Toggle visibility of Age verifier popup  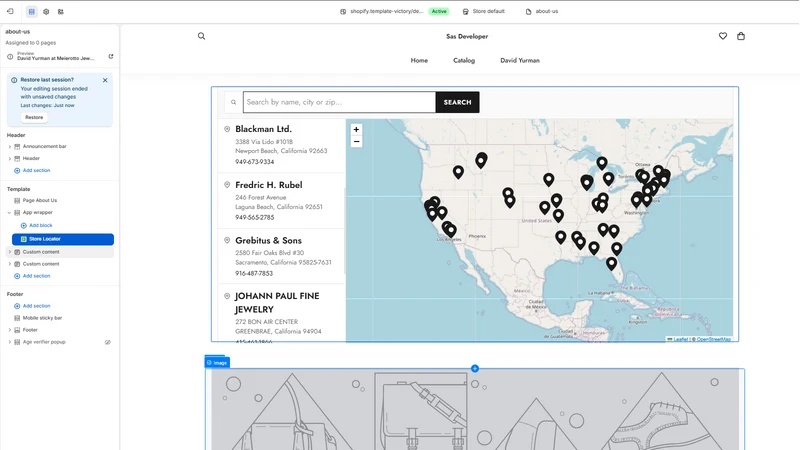pyautogui.click(x=108, y=342)
